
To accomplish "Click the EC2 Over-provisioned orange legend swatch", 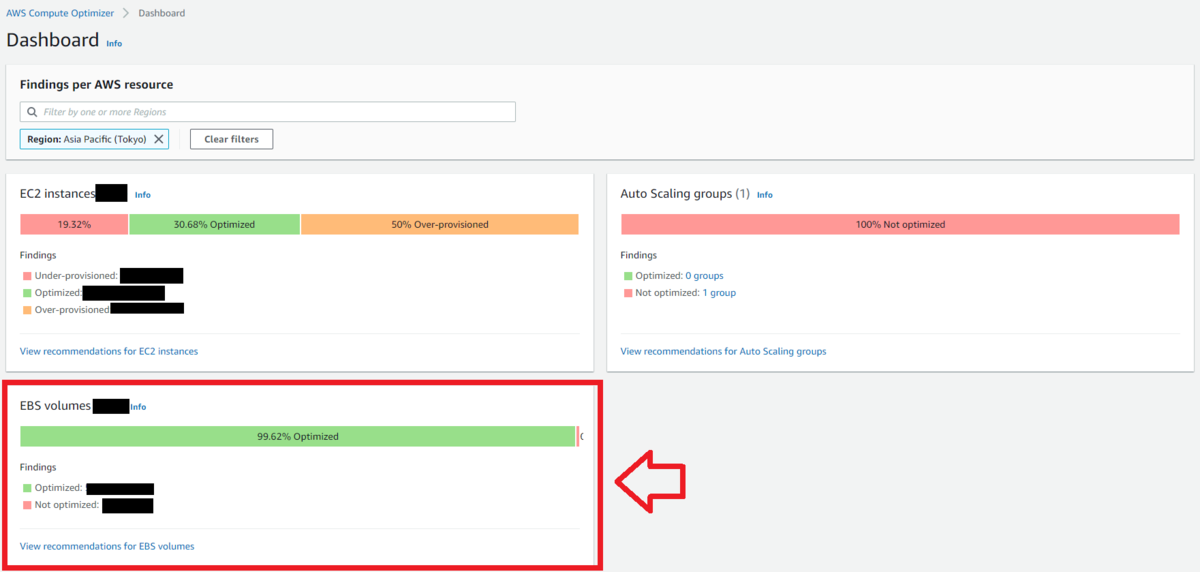I will click(x=27, y=310).
